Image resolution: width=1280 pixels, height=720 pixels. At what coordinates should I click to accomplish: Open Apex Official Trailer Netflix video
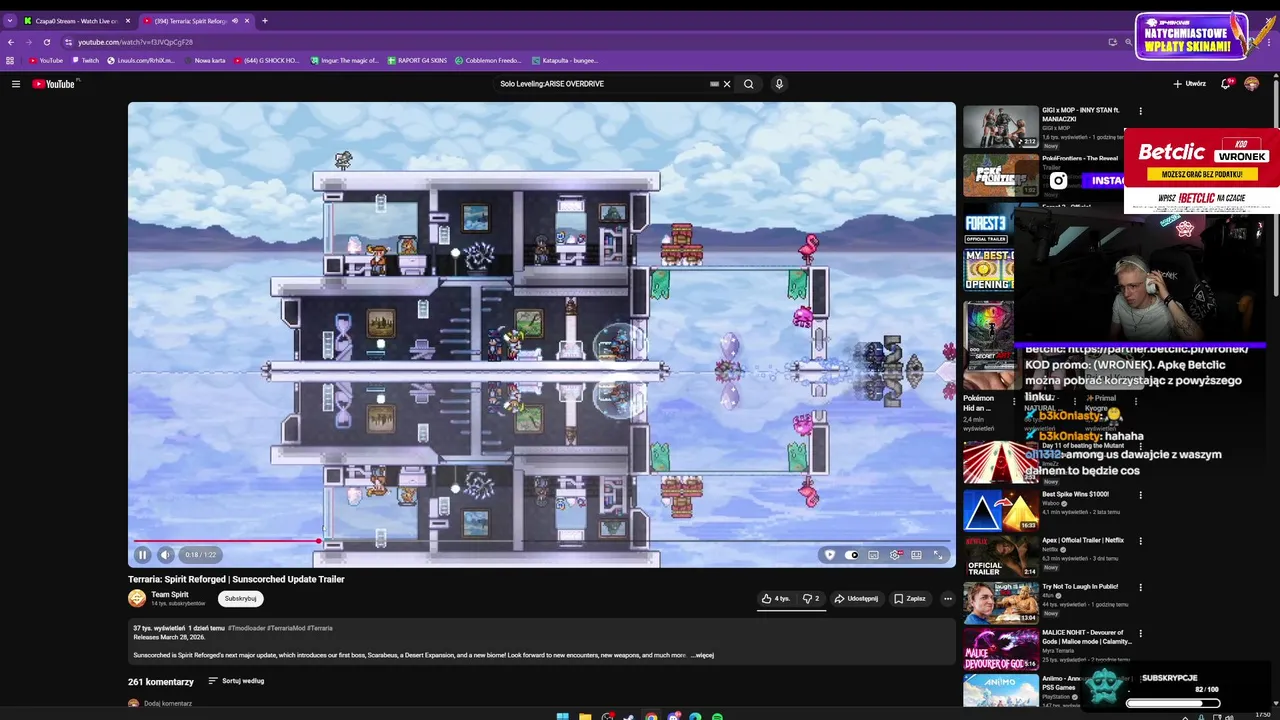(x=1001, y=557)
